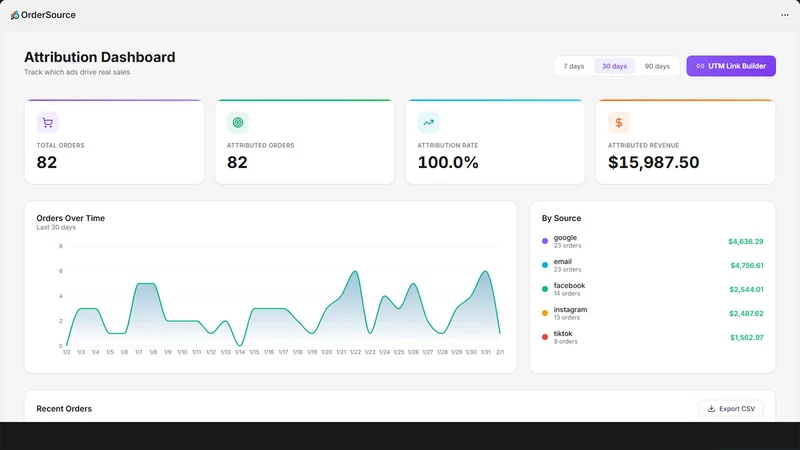Click the $2,544.01 facebook revenue value
The image size is (800, 450).
(746, 289)
